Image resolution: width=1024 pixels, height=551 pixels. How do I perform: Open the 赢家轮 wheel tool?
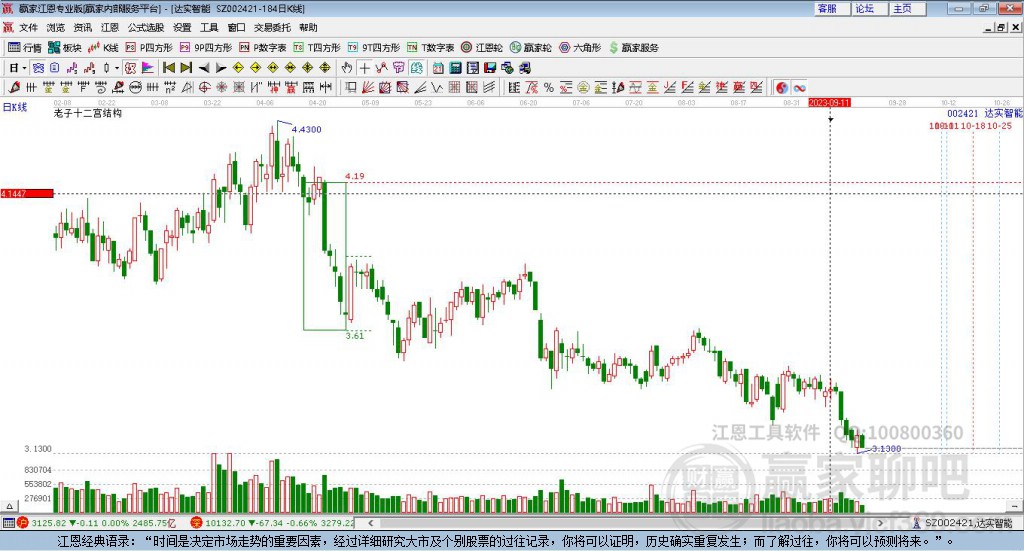pos(530,48)
